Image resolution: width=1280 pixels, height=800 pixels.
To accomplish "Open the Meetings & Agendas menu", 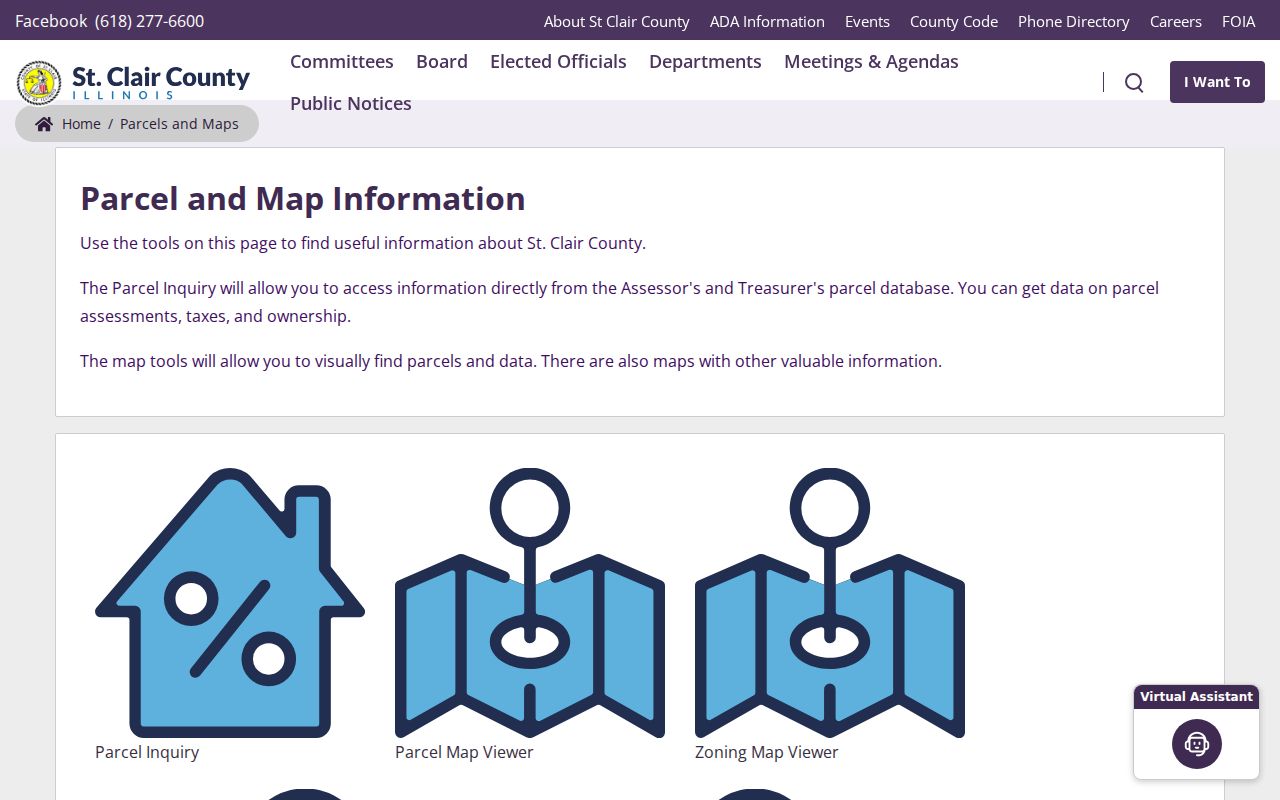I will tap(871, 61).
